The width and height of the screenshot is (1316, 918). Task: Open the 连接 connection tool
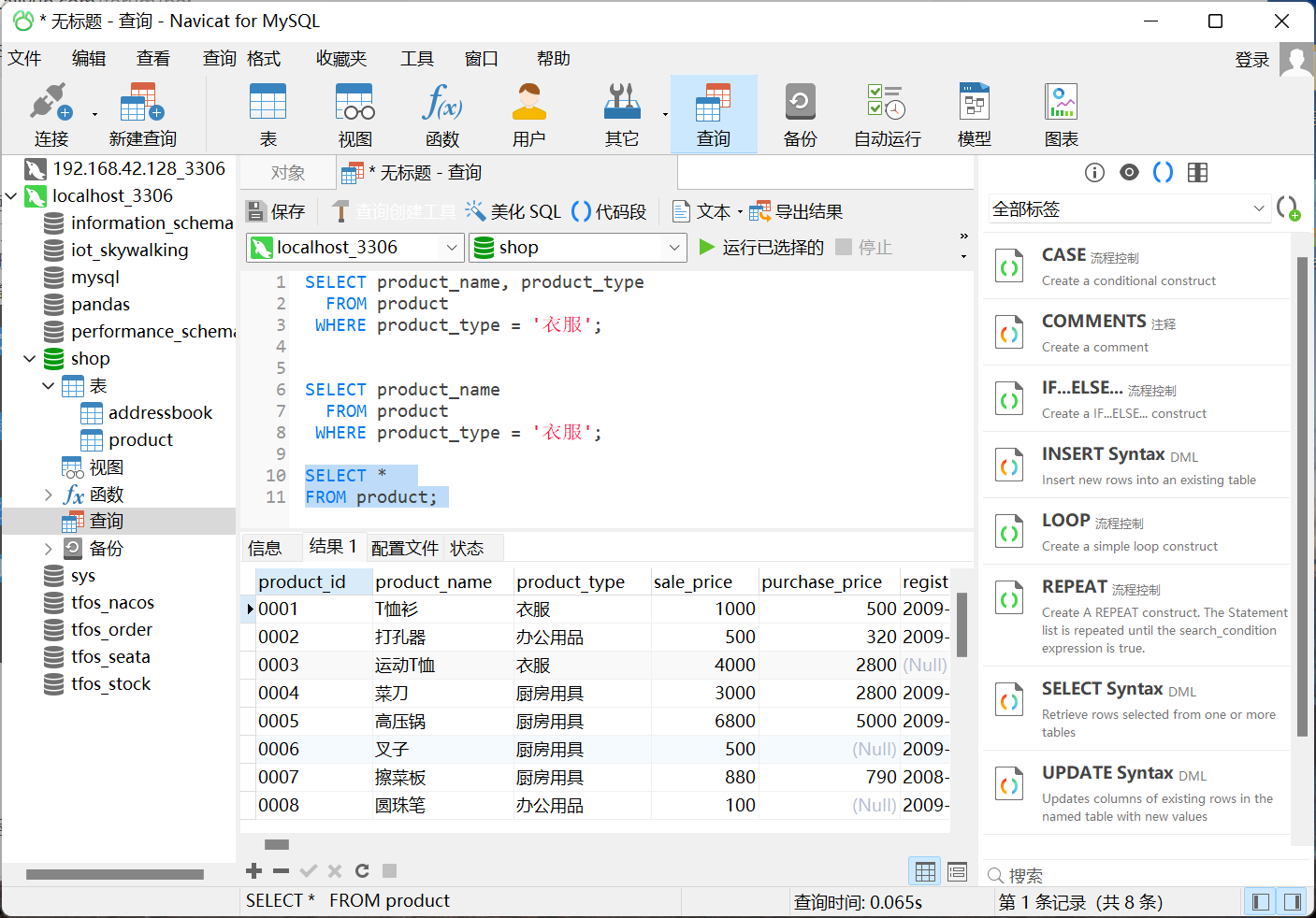pos(51,114)
